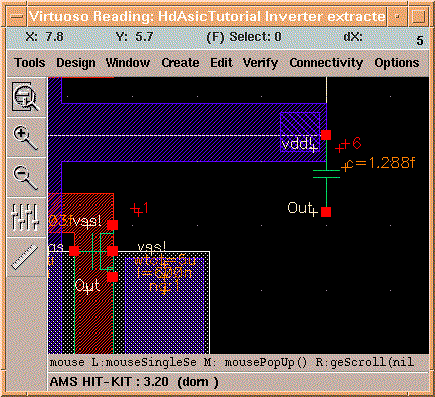Select the zoom in magnifier tool
Image resolution: width=435 pixels, height=397 pixels.
(x=26, y=137)
